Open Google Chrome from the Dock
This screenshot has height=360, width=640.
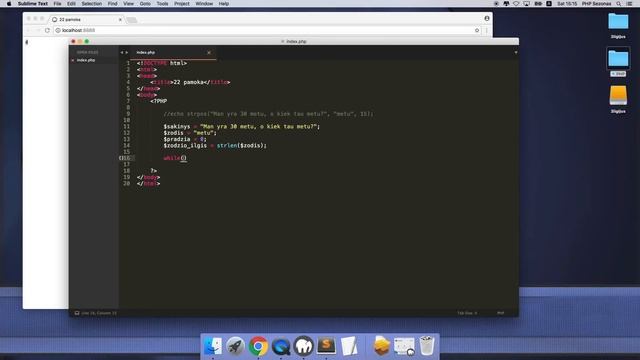click(x=258, y=347)
